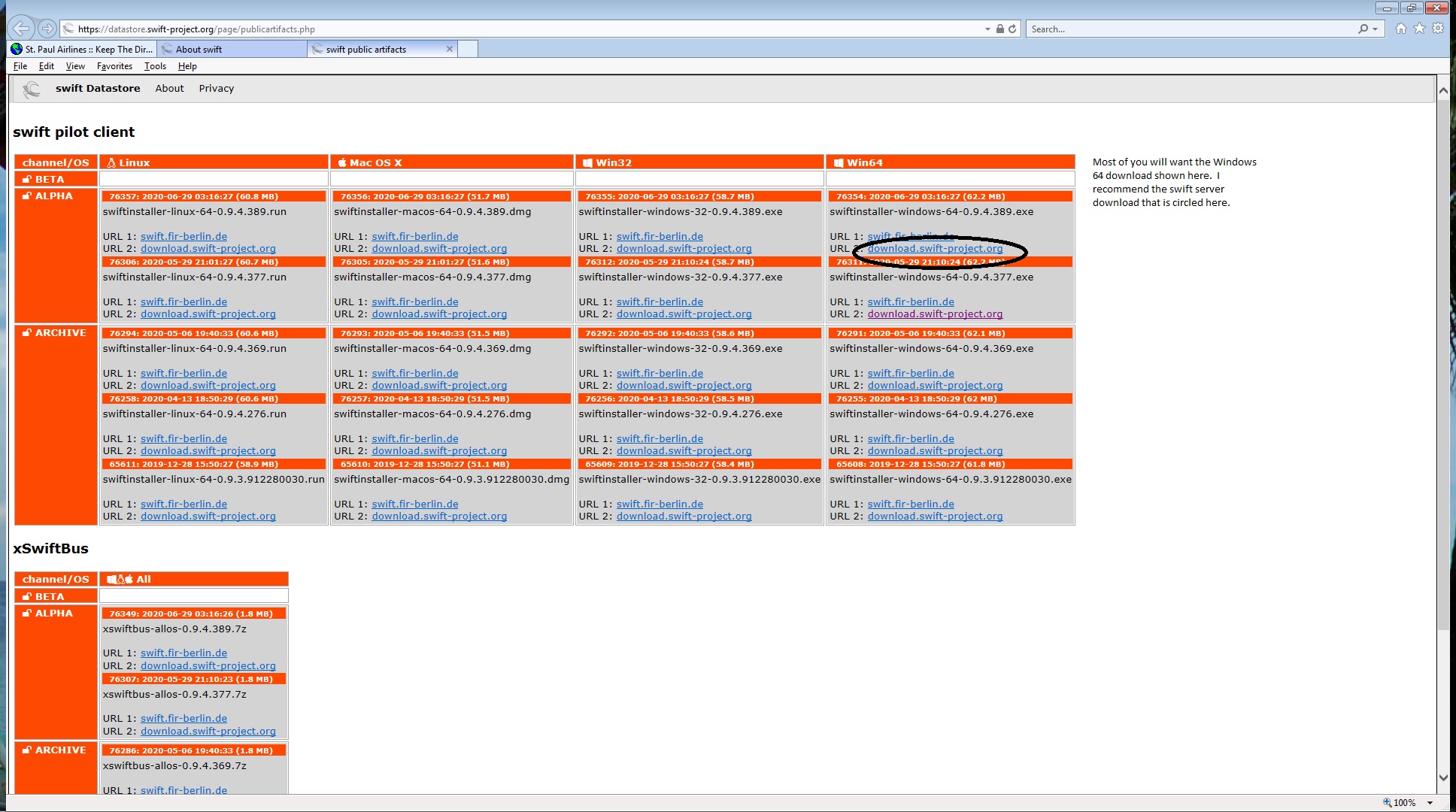Click the browser Forward arrow button
1456x812 pixels.
tap(47, 29)
